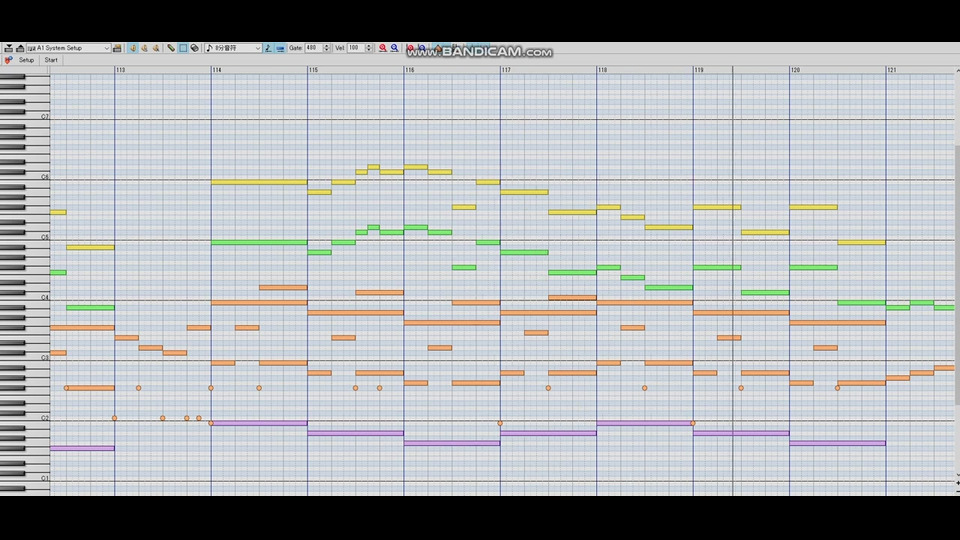Select the third hand tool icon
This screenshot has width=960, height=540.
[x=156, y=48]
